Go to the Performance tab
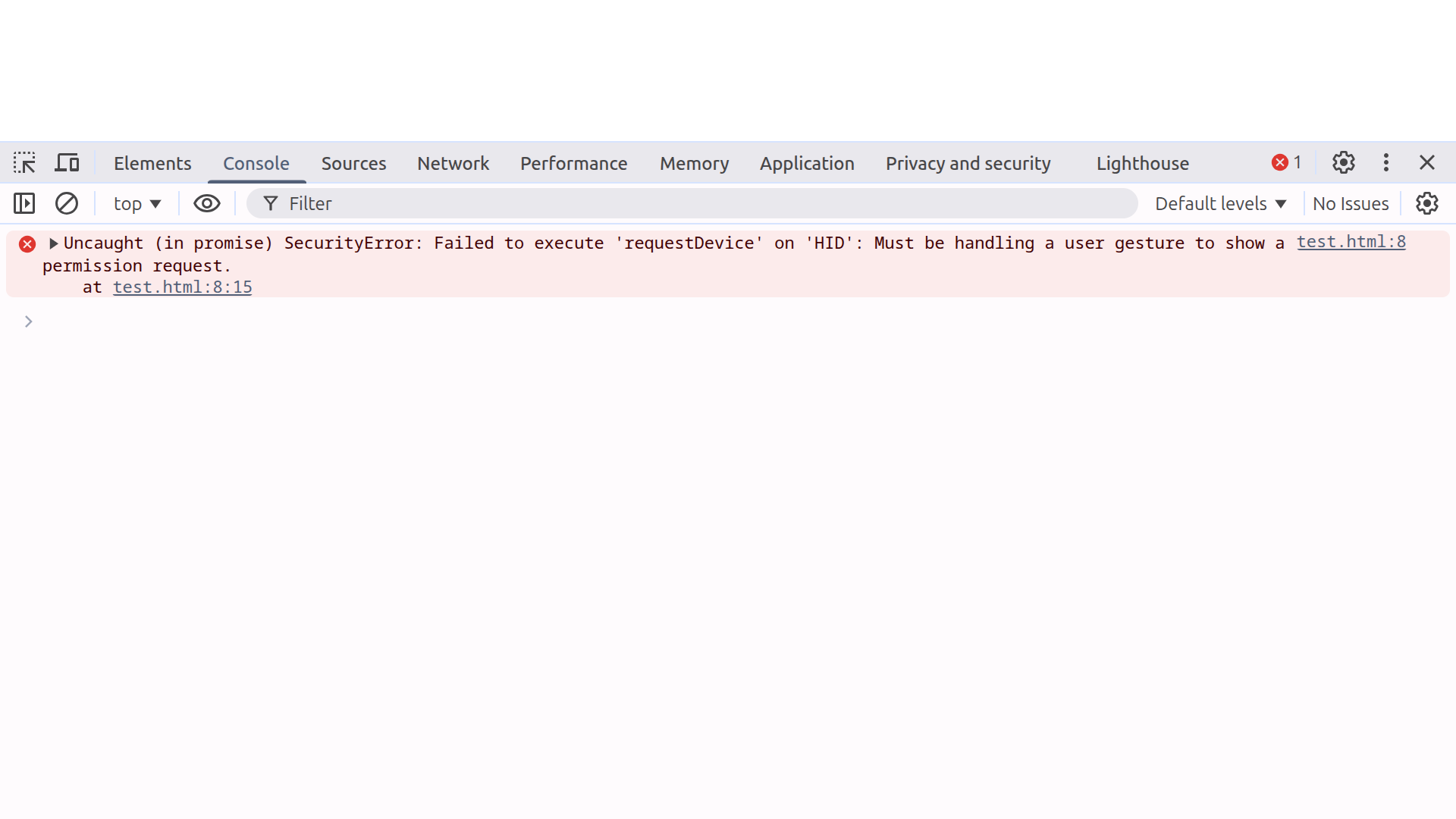 click(573, 163)
